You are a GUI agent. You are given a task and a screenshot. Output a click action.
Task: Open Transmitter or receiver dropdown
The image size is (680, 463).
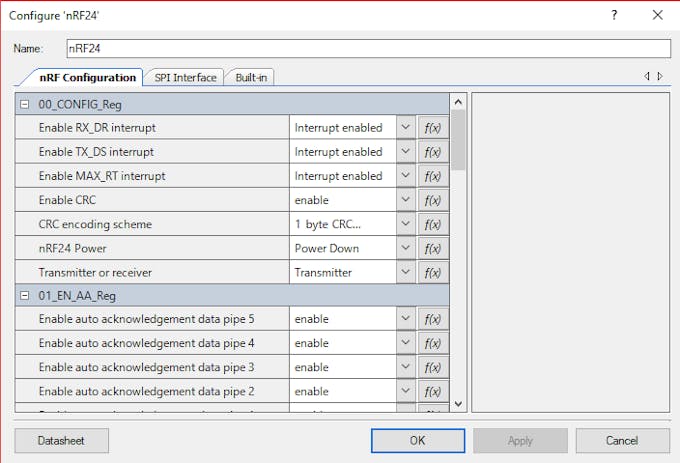point(405,273)
